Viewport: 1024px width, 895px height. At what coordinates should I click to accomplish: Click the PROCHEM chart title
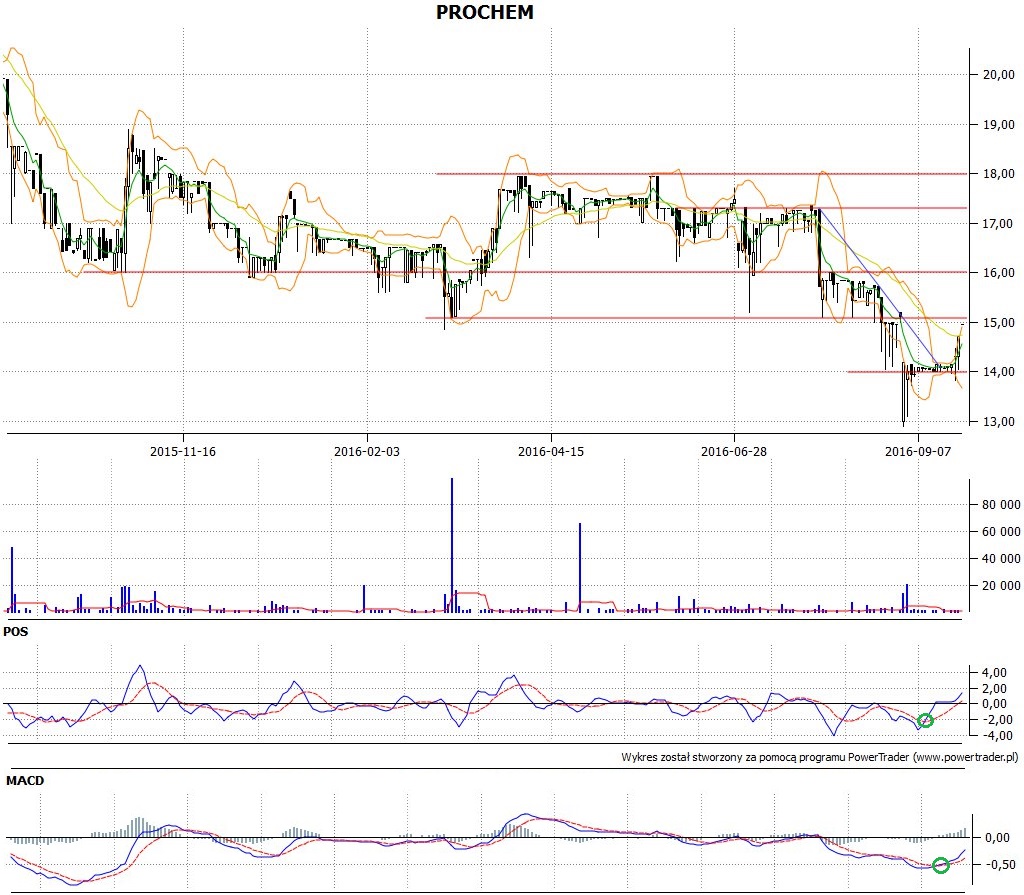coord(485,12)
